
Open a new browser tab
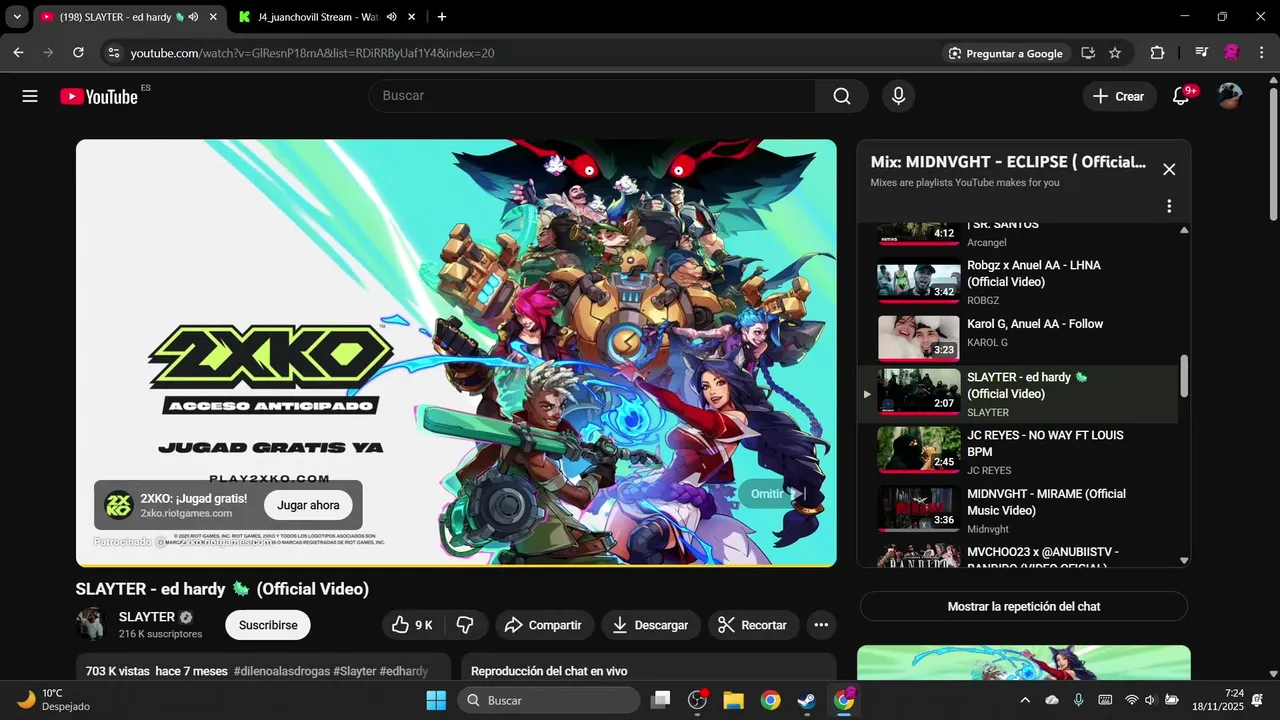pos(442,17)
